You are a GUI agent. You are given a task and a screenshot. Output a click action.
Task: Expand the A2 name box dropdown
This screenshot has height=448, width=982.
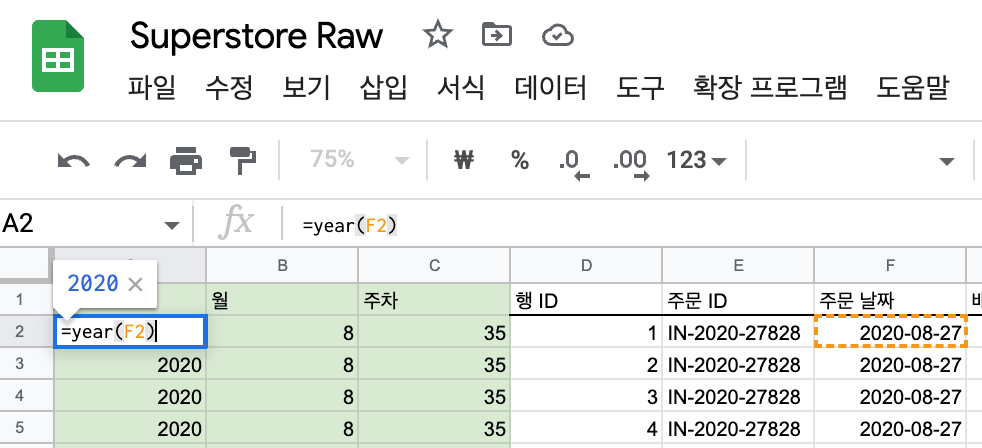[x=171, y=226]
